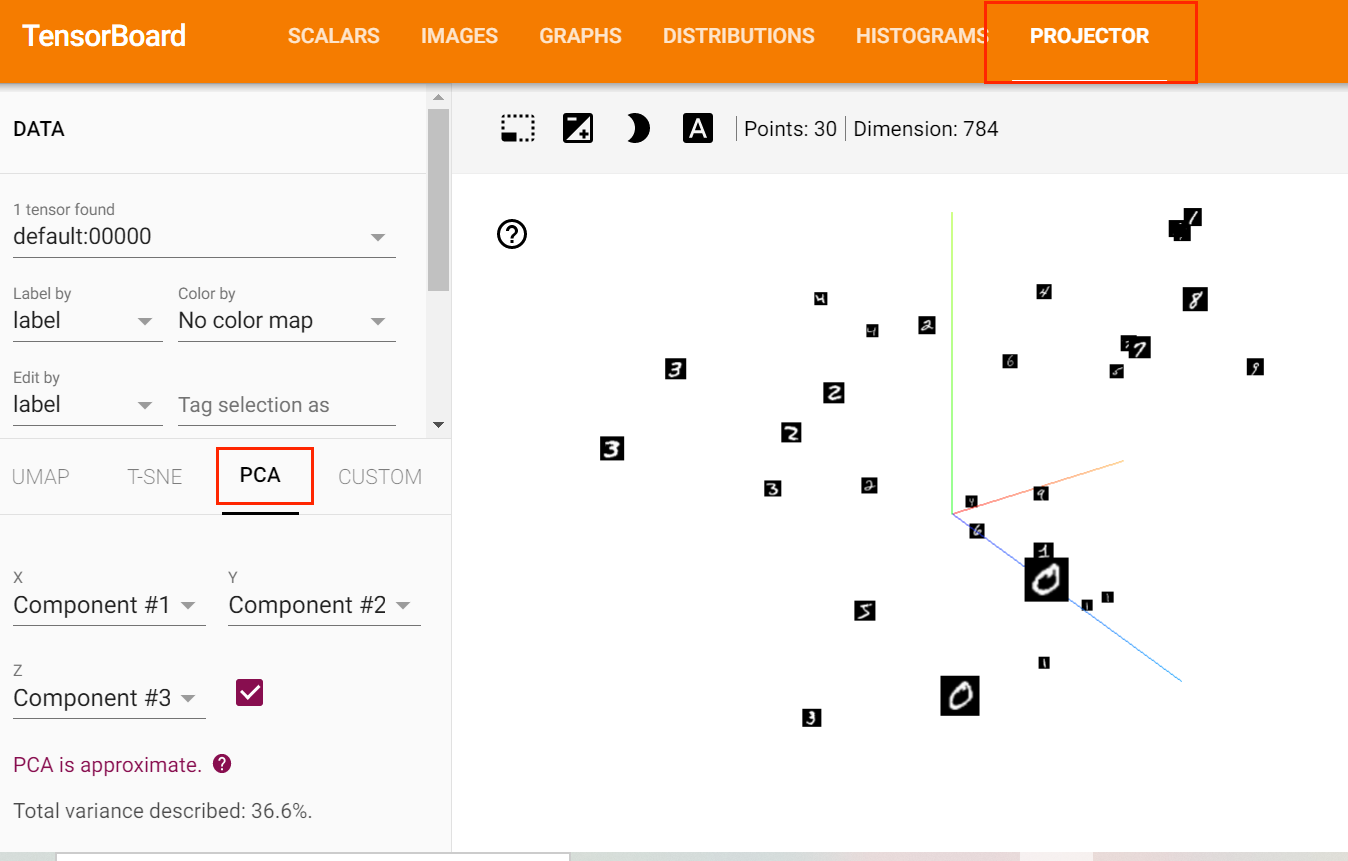Change the Y Component #2 dropdown
Screen dimensions: 1348x861
tap(324, 605)
